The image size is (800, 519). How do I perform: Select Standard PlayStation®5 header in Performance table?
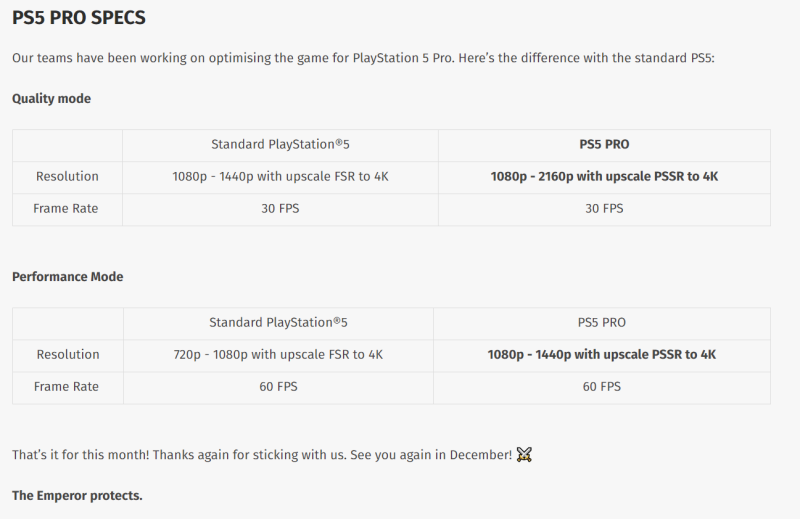click(x=278, y=322)
